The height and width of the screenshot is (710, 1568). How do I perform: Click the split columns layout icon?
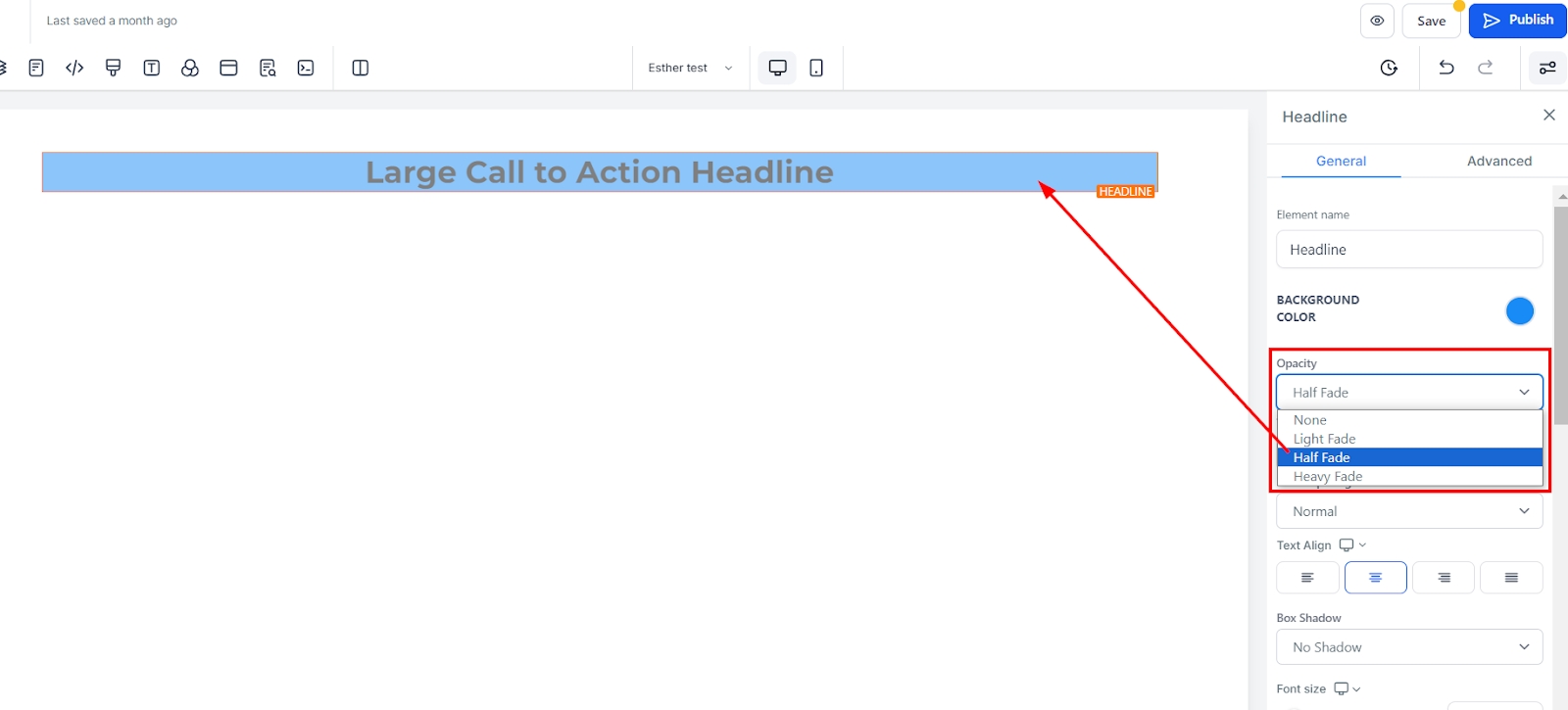(x=360, y=68)
